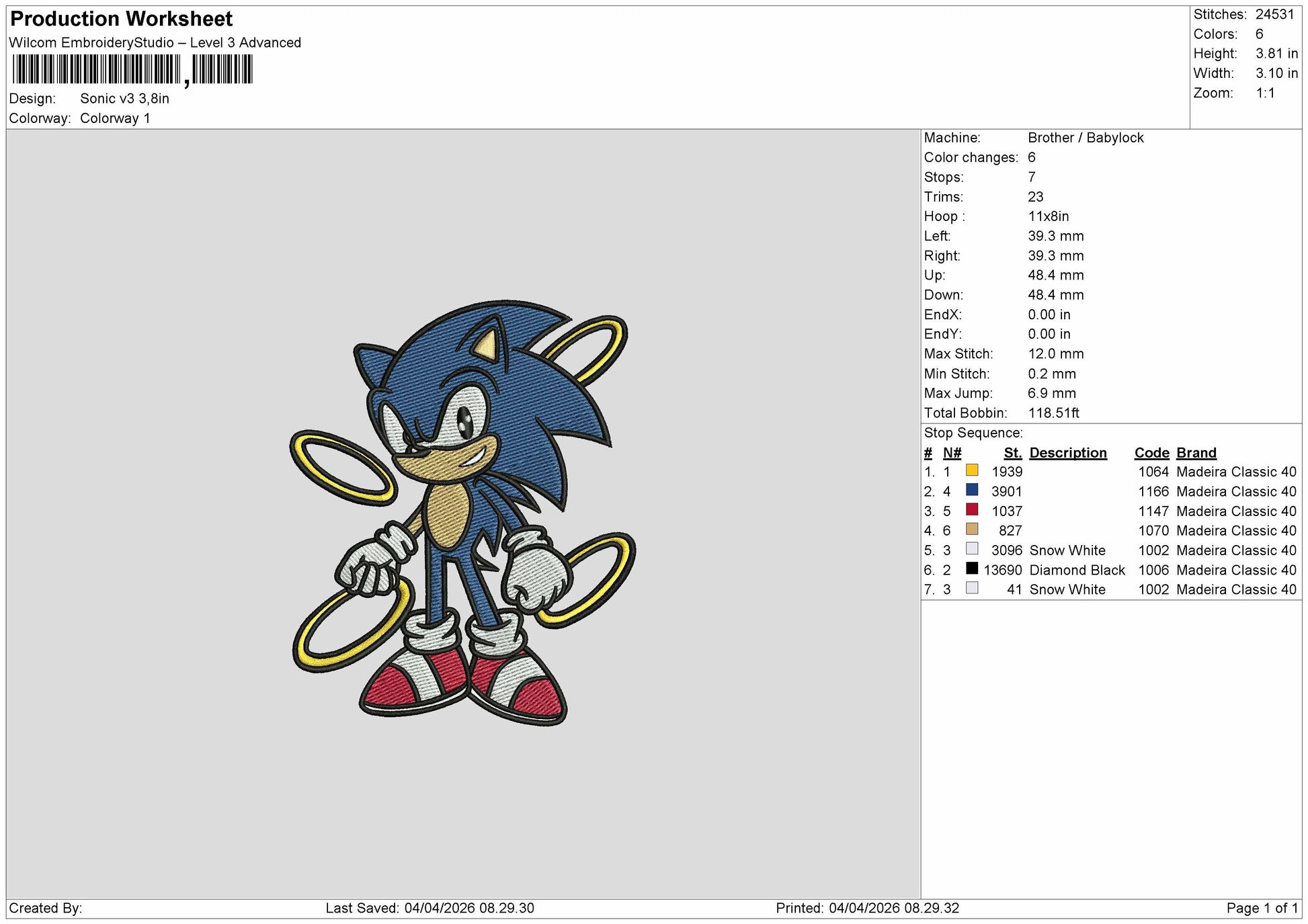Click the tan thread swatch for code 1070
Screen dimensions: 1308x924
click(x=972, y=529)
